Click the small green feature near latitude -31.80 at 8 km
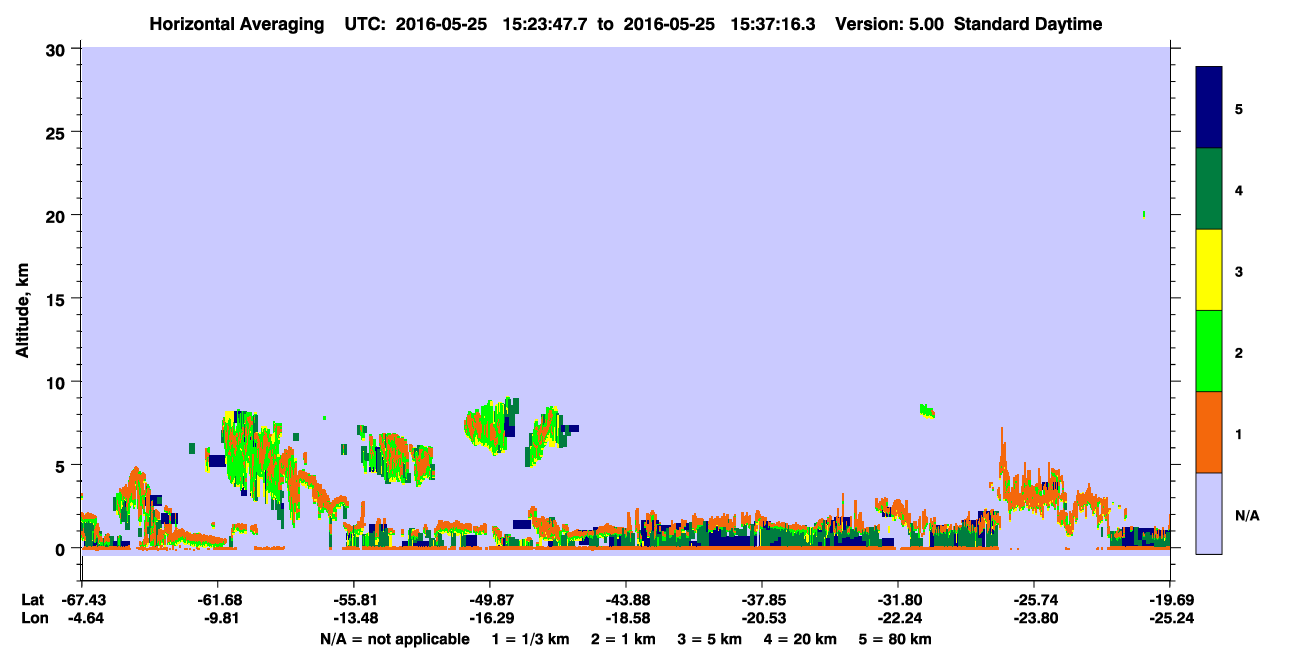 [x=927, y=410]
